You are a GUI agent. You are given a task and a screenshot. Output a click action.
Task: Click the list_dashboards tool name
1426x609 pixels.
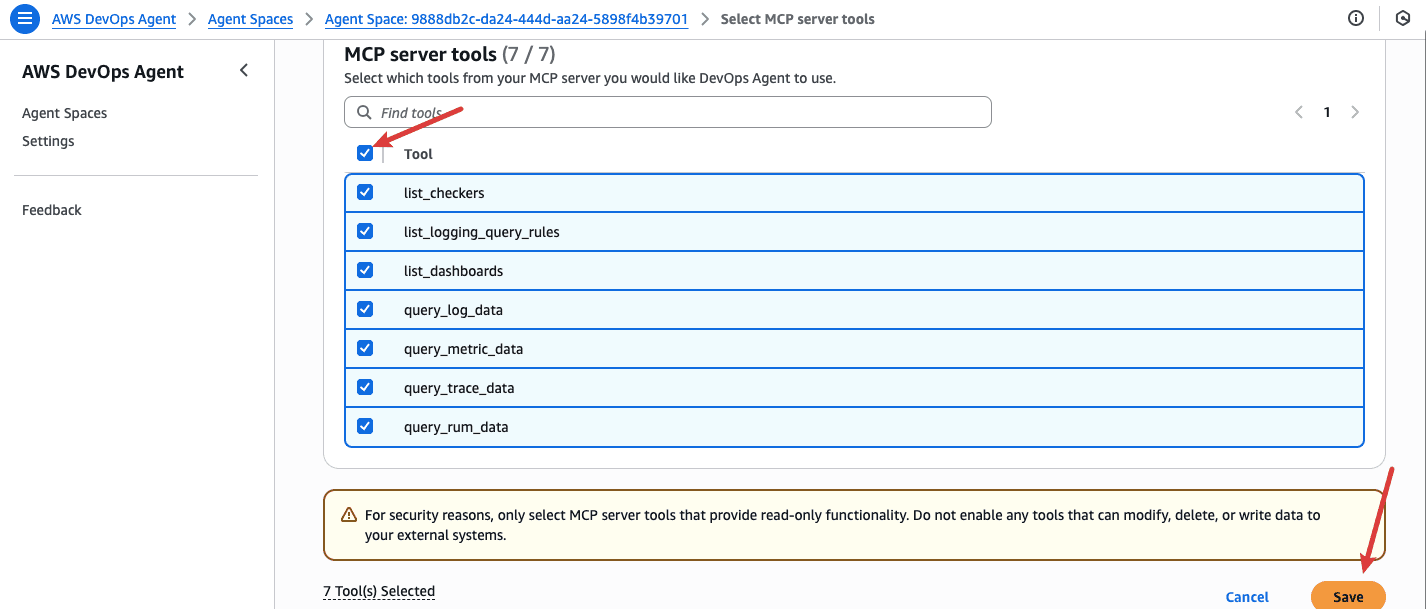(453, 271)
